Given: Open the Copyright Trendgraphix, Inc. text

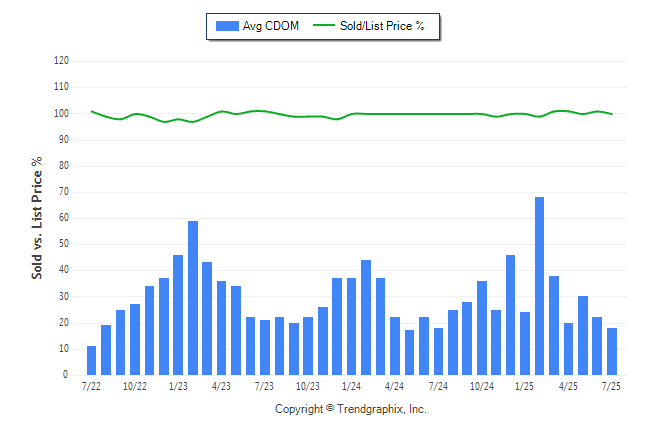Looking at the screenshot, I should point(351,409).
